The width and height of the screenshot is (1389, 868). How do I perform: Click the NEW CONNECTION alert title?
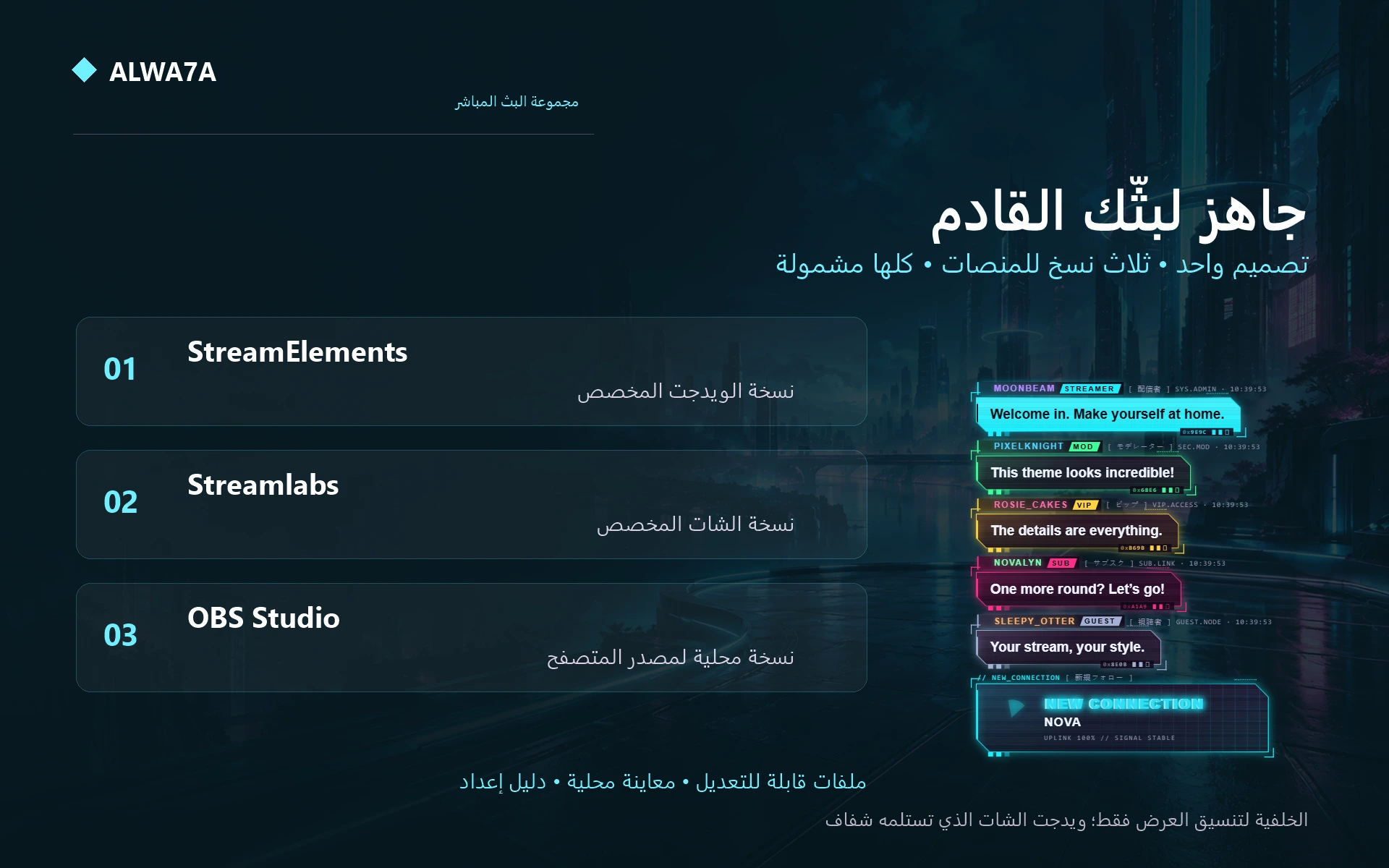click(1123, 704)
